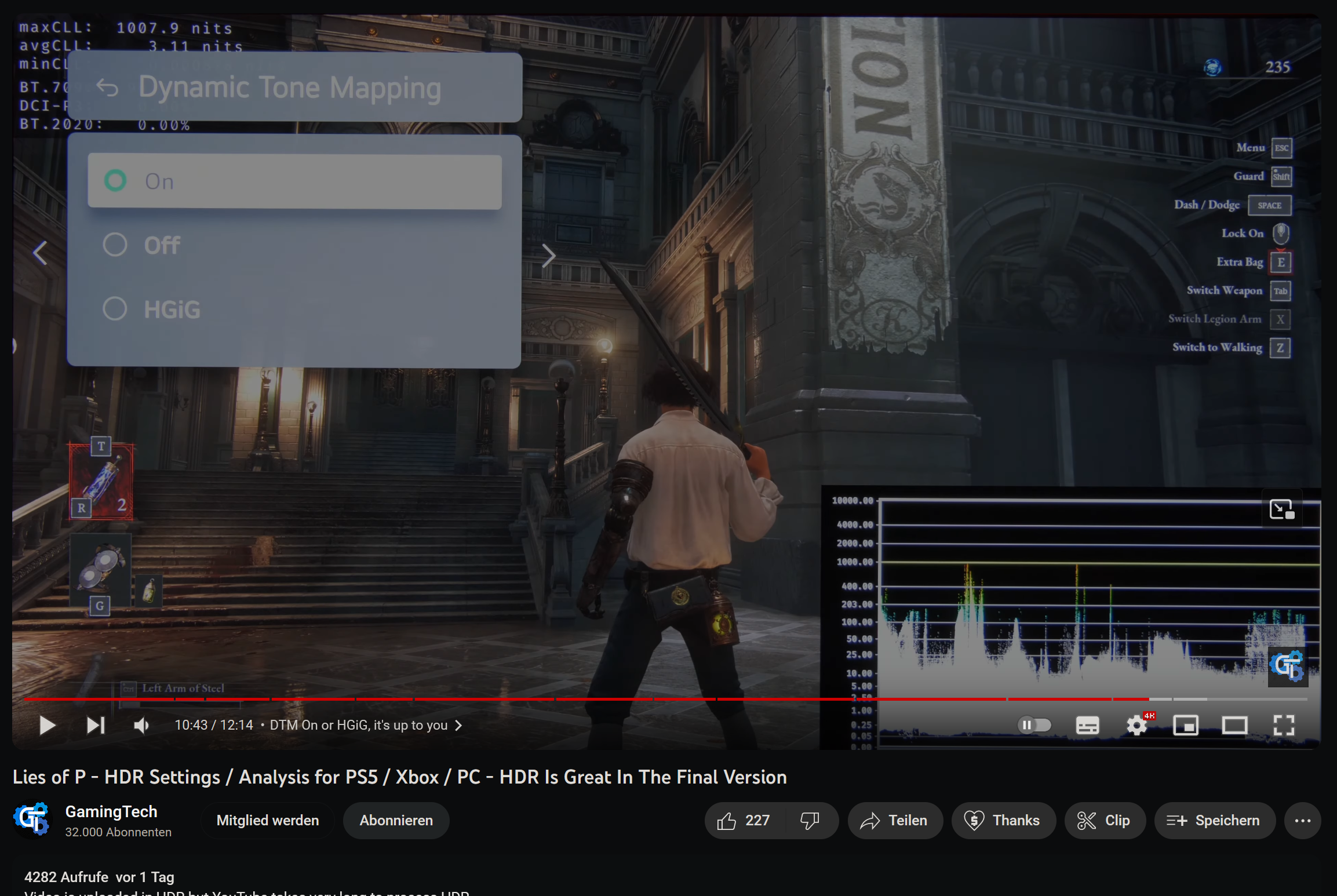Click the Abonnieren button

[x=396, y=820]
